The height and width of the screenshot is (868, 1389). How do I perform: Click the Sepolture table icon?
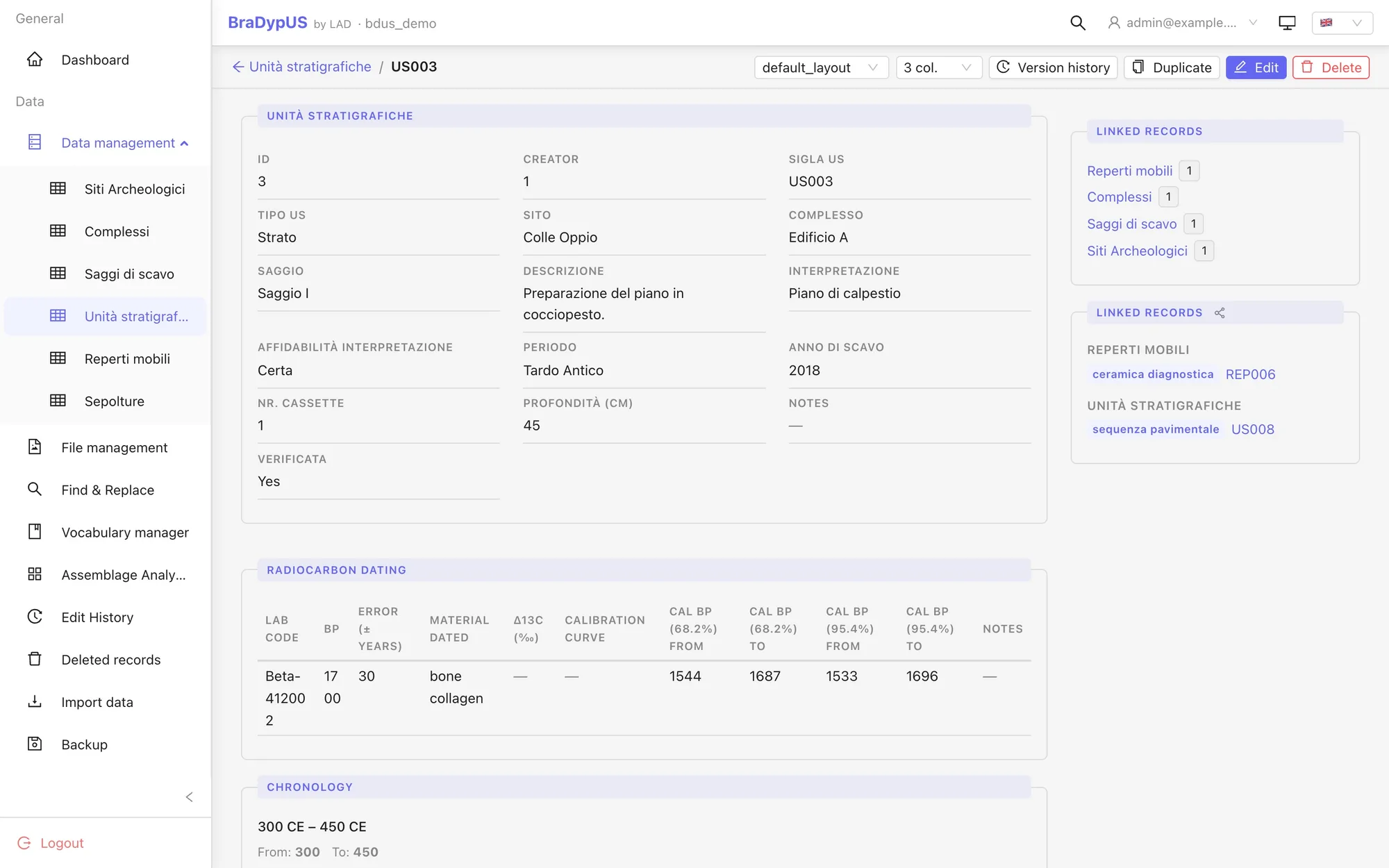[x=58, y=401]
